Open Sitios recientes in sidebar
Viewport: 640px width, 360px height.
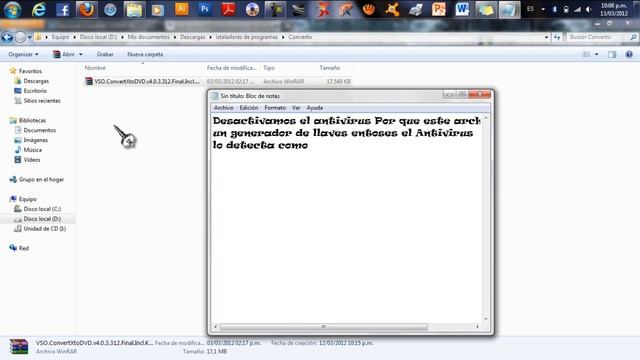tap(42, 101)
